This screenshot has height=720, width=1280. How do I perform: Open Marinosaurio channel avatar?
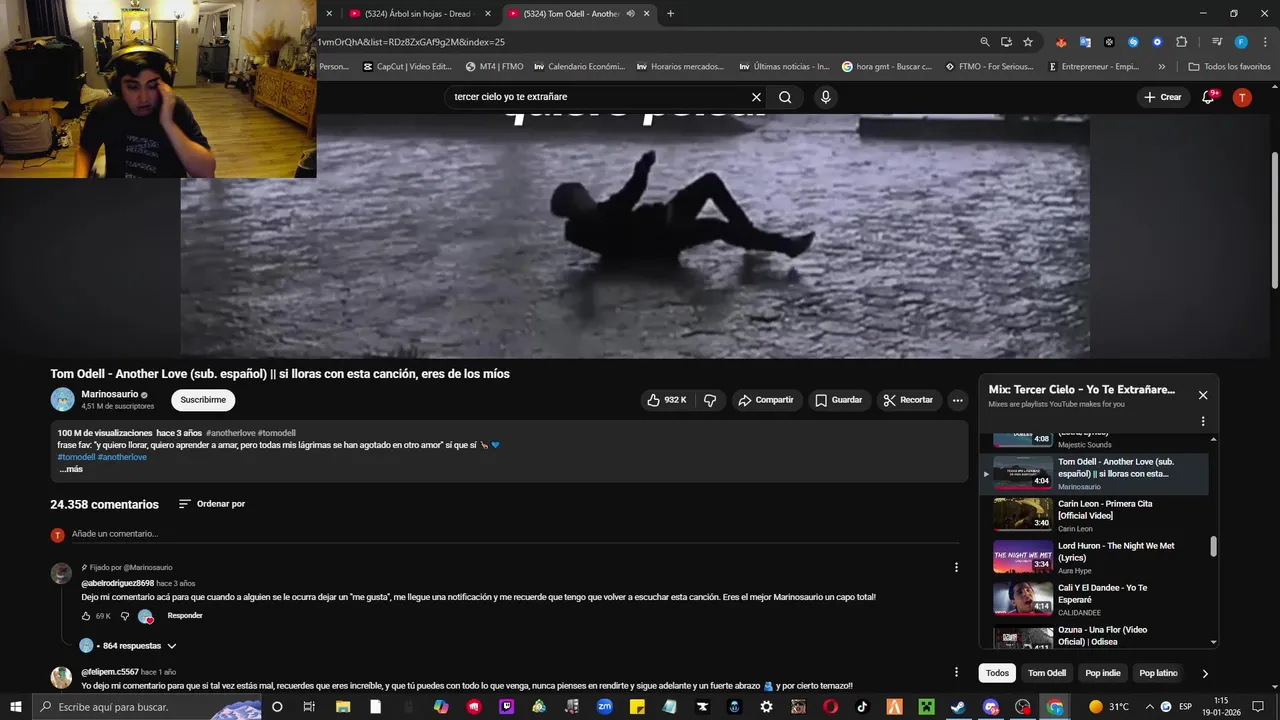[x=62, y=399]
